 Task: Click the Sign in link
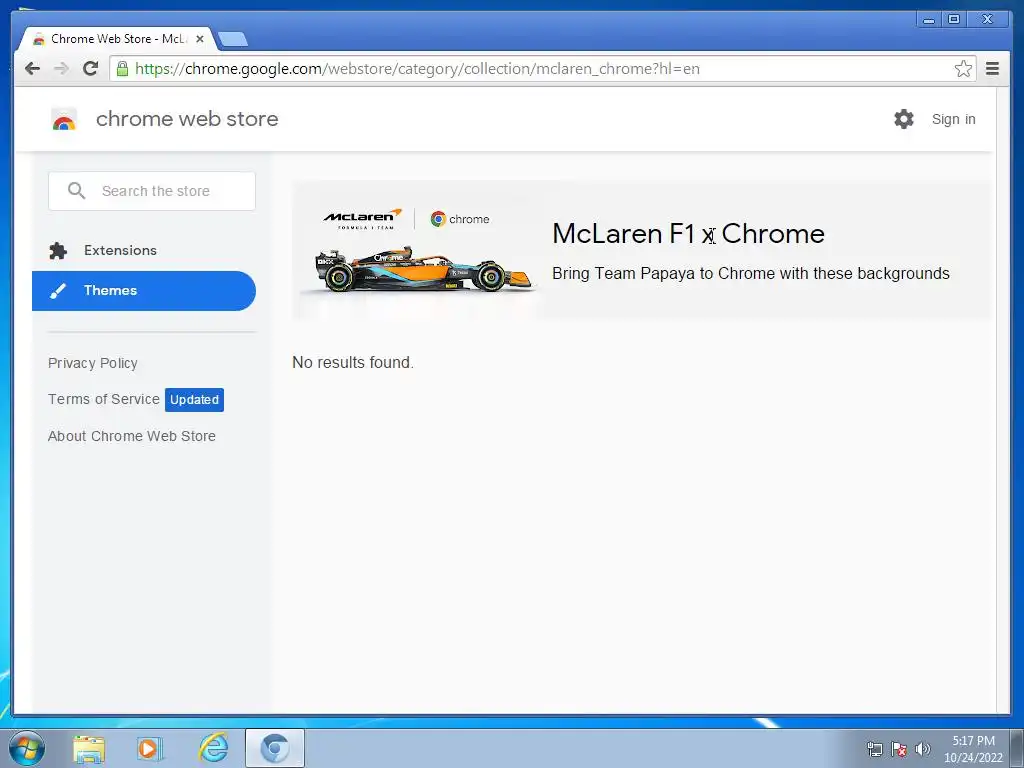coord(953,119)
